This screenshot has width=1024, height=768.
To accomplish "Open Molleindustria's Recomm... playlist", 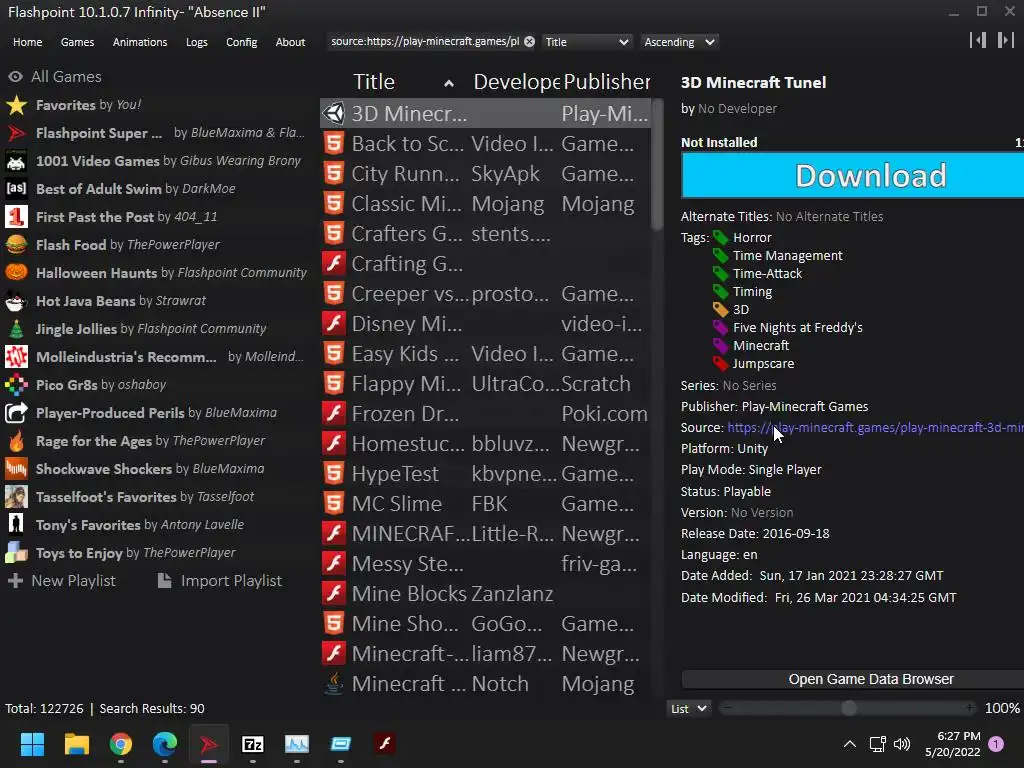I will pos(154,357).
